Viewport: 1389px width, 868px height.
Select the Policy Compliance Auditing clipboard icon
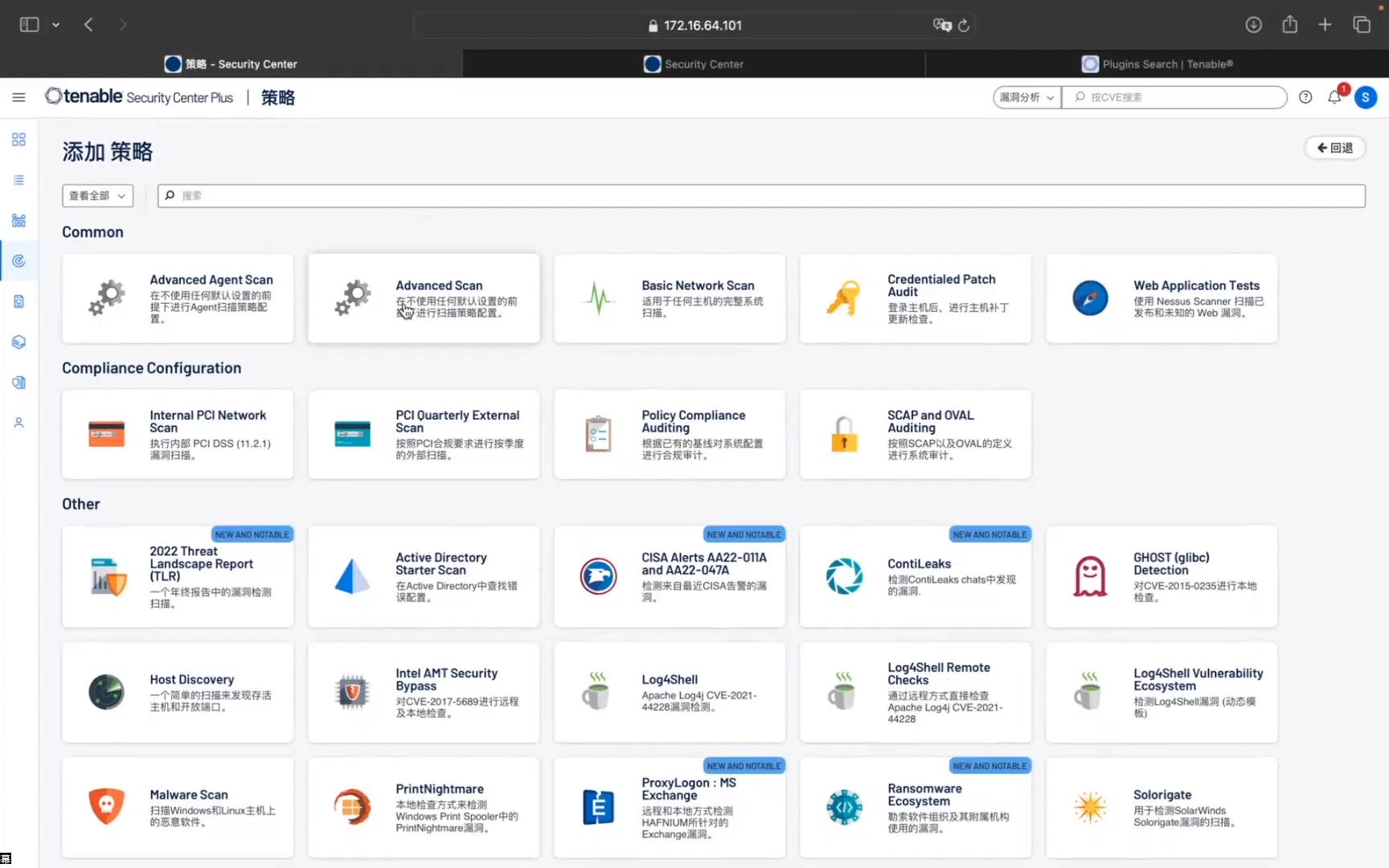point(598,434)
